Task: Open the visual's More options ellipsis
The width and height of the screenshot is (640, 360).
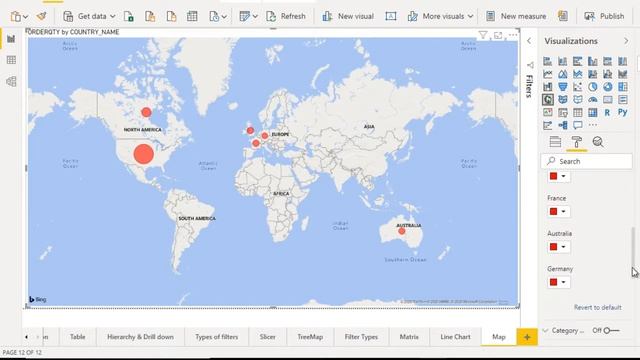Action: click(513, 36)
